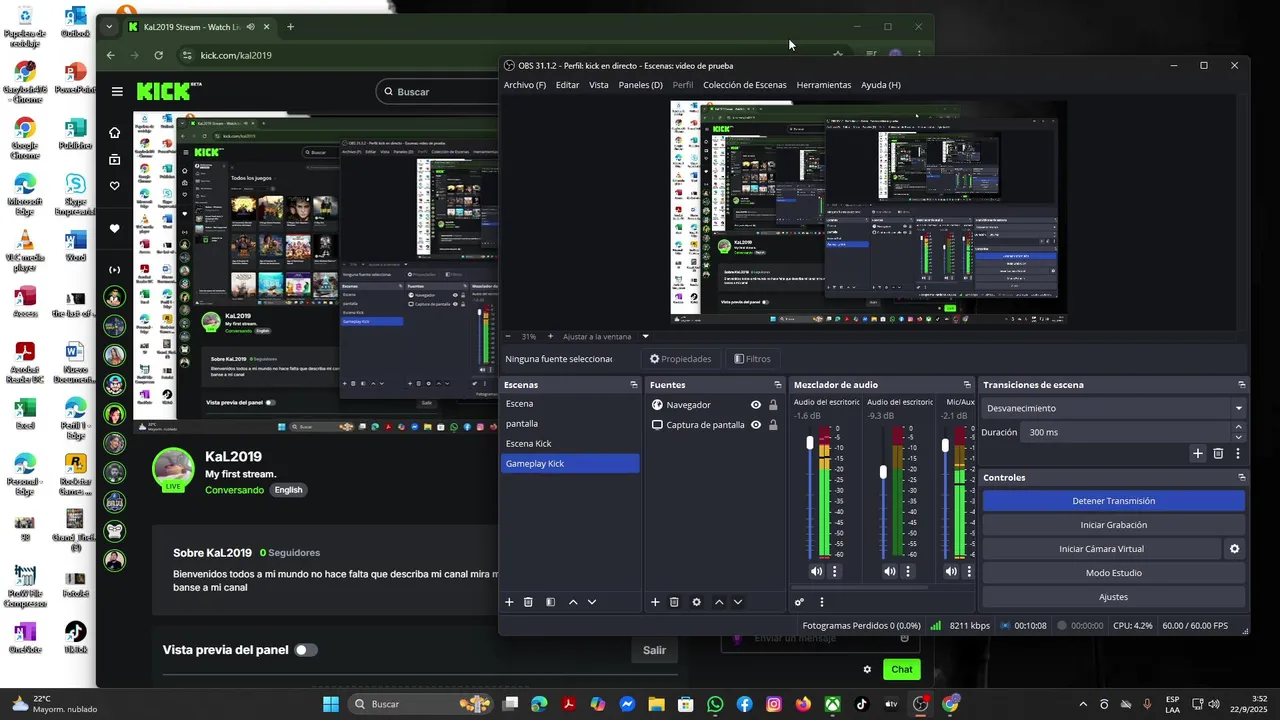Pop out Transiciones de escena dock
The width and height of the screenshot is (1280, 720).
(x=1241, y=385)
